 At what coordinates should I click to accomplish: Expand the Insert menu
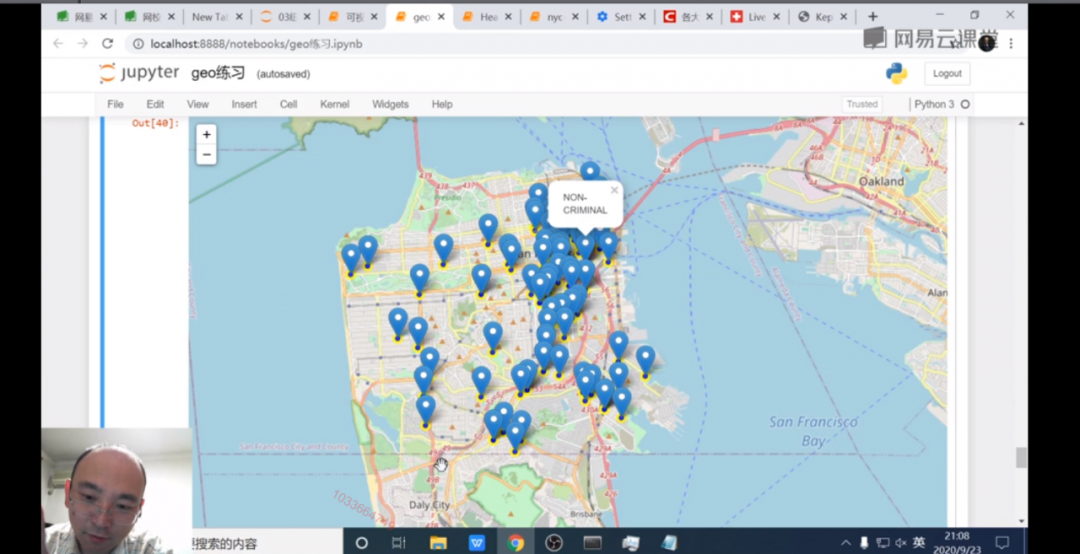pyautogui.click(x=244, y=104)
